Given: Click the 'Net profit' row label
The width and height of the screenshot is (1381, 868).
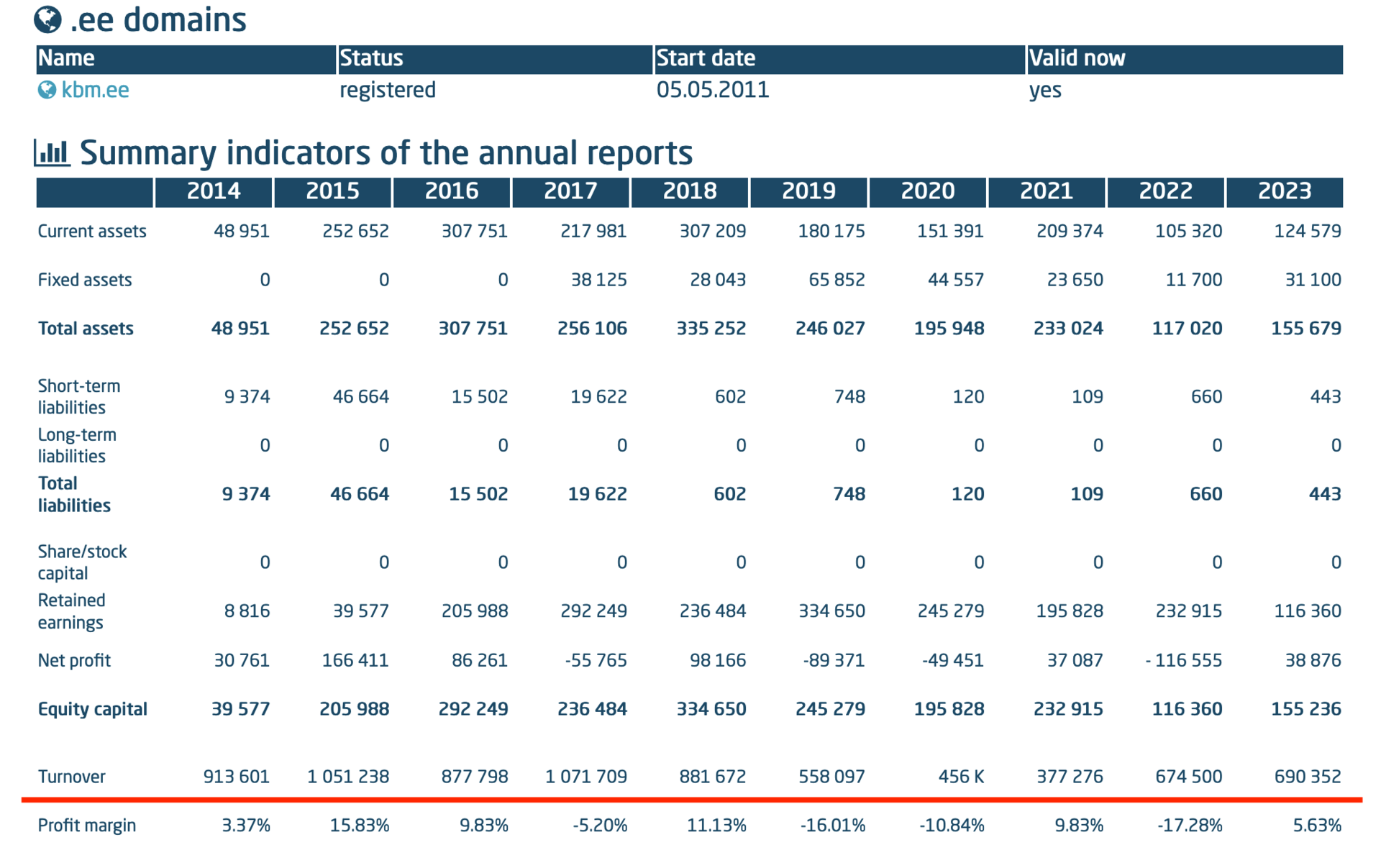Looking at the screenshot, I should [74, 660].
